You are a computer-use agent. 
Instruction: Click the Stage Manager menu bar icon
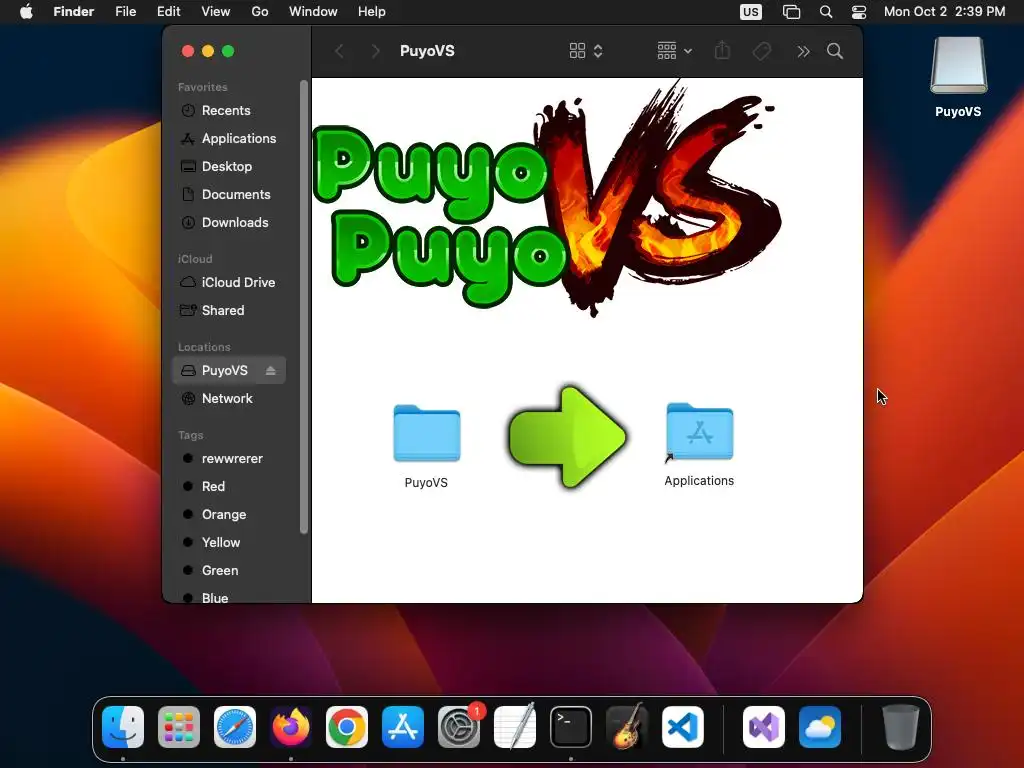click(x=792, y=12)
